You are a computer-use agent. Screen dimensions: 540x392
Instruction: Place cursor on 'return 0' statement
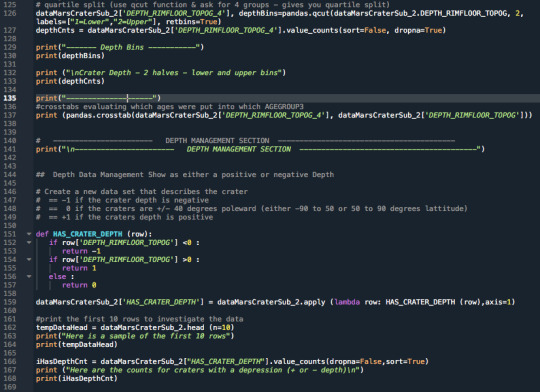(x=79, y=285)
